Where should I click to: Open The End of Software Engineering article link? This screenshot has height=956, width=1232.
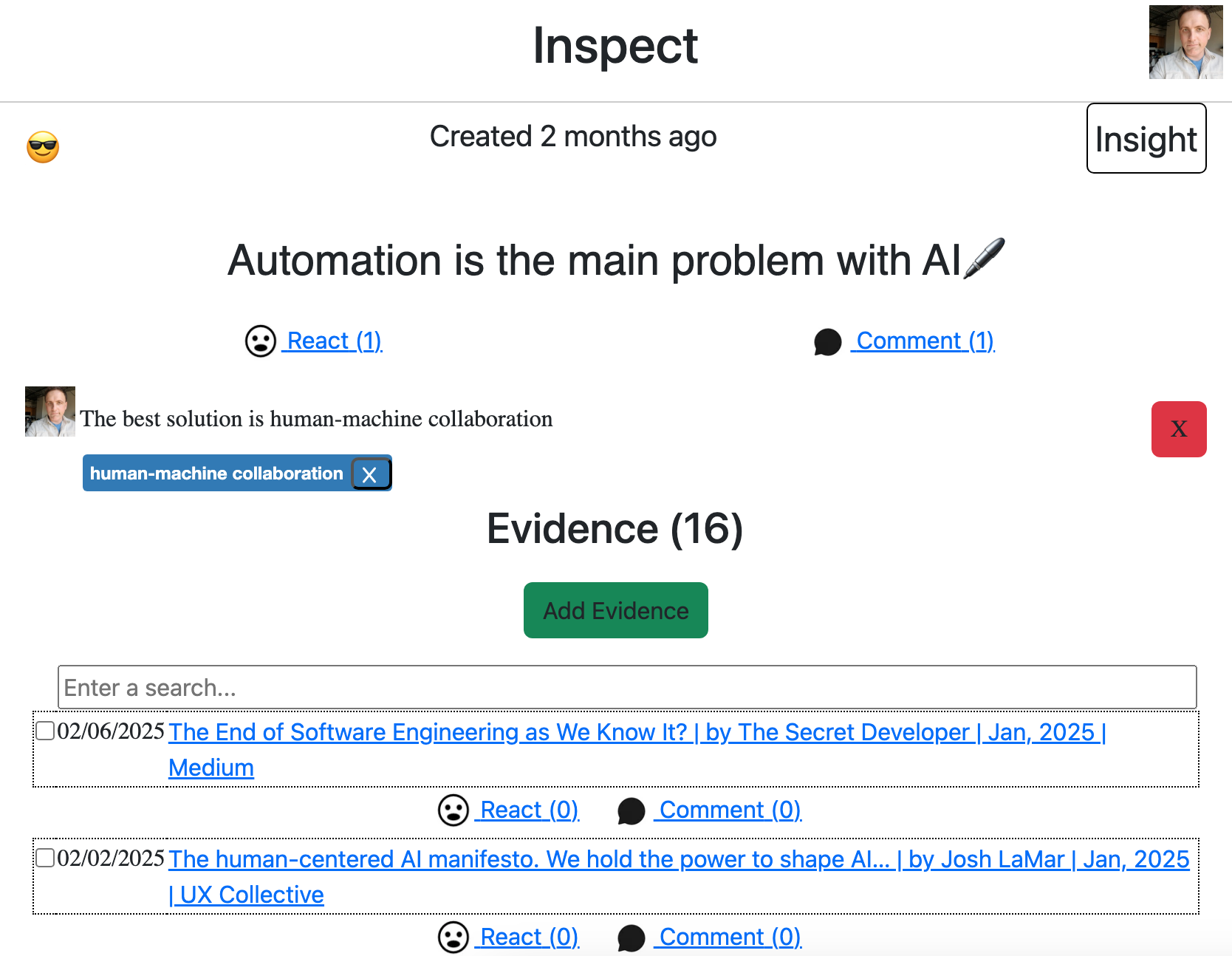pyautogui.click(x=635, y=732)
